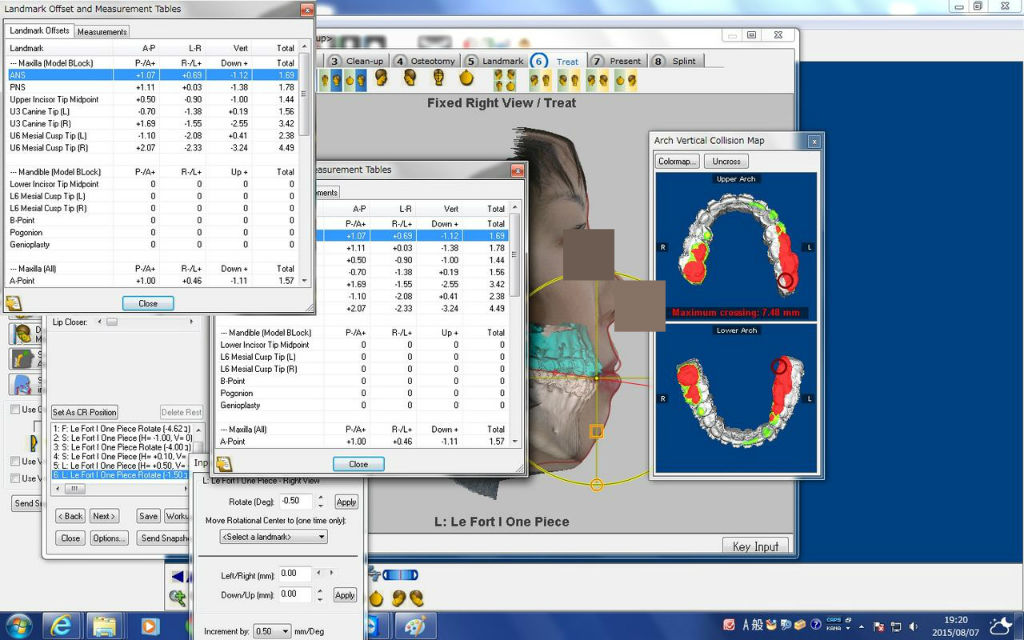Open the Increment by 0.50 dropdown
Screen dimensions: 1024x640
272,631
